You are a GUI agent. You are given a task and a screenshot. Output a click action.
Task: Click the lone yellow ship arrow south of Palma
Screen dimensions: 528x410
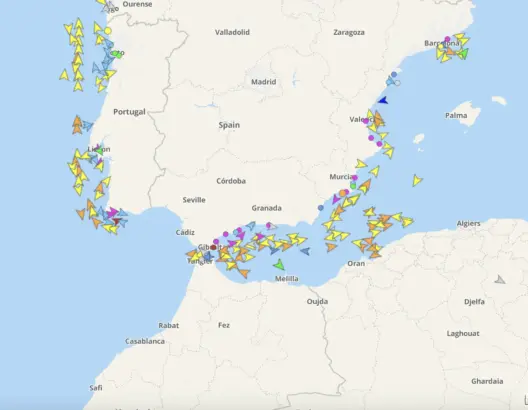tap(417, 180)
